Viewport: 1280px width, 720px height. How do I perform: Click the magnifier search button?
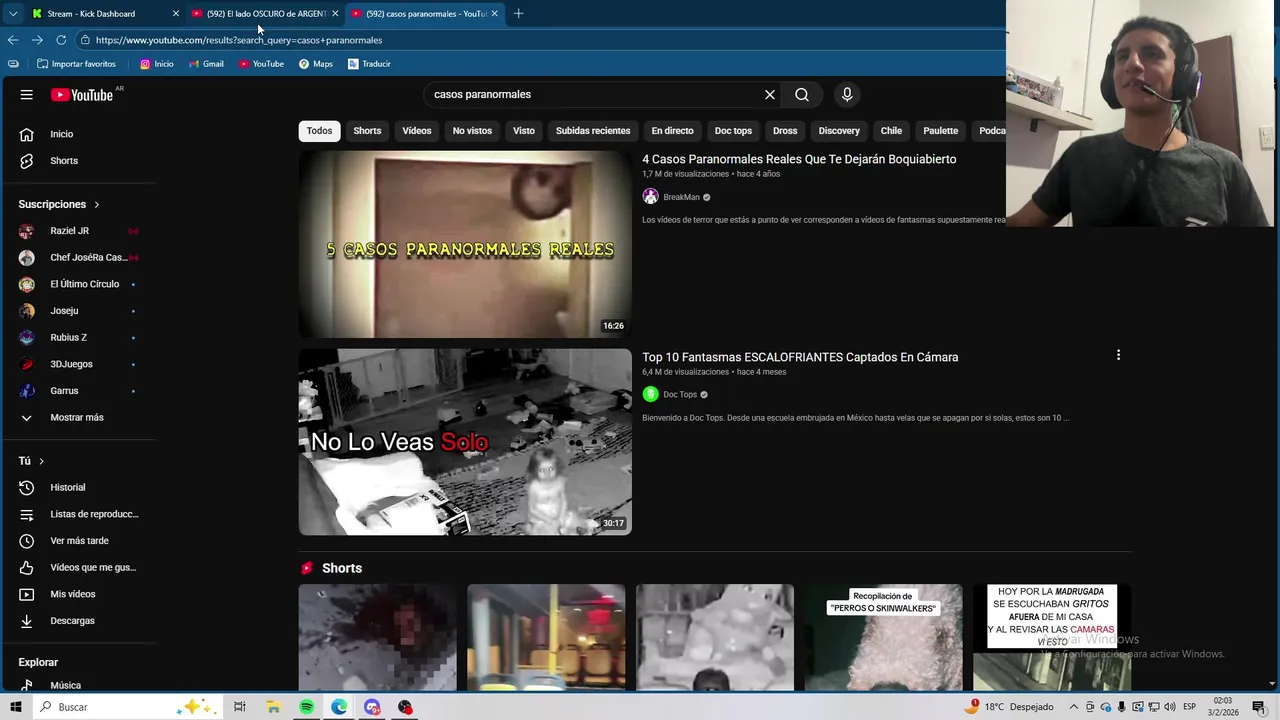(x=802, y=94)
